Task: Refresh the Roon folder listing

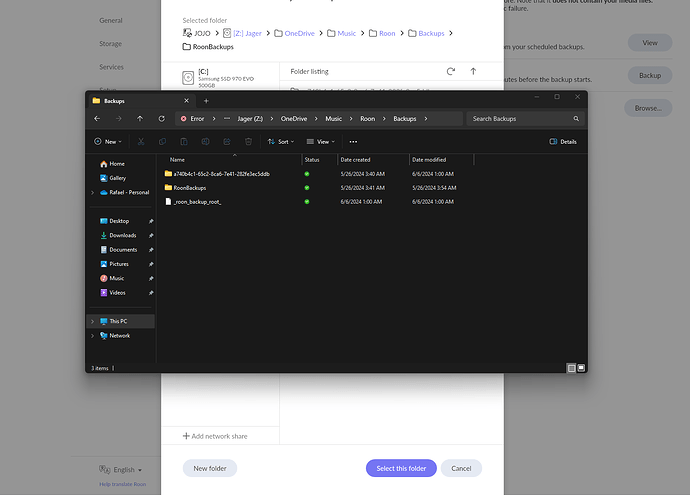Action: click(x=451, y=71)
